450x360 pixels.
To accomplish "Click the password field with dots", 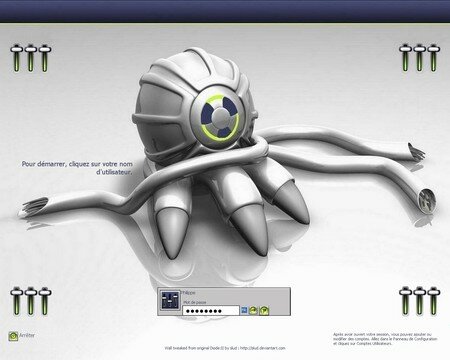I will point(211,311).
